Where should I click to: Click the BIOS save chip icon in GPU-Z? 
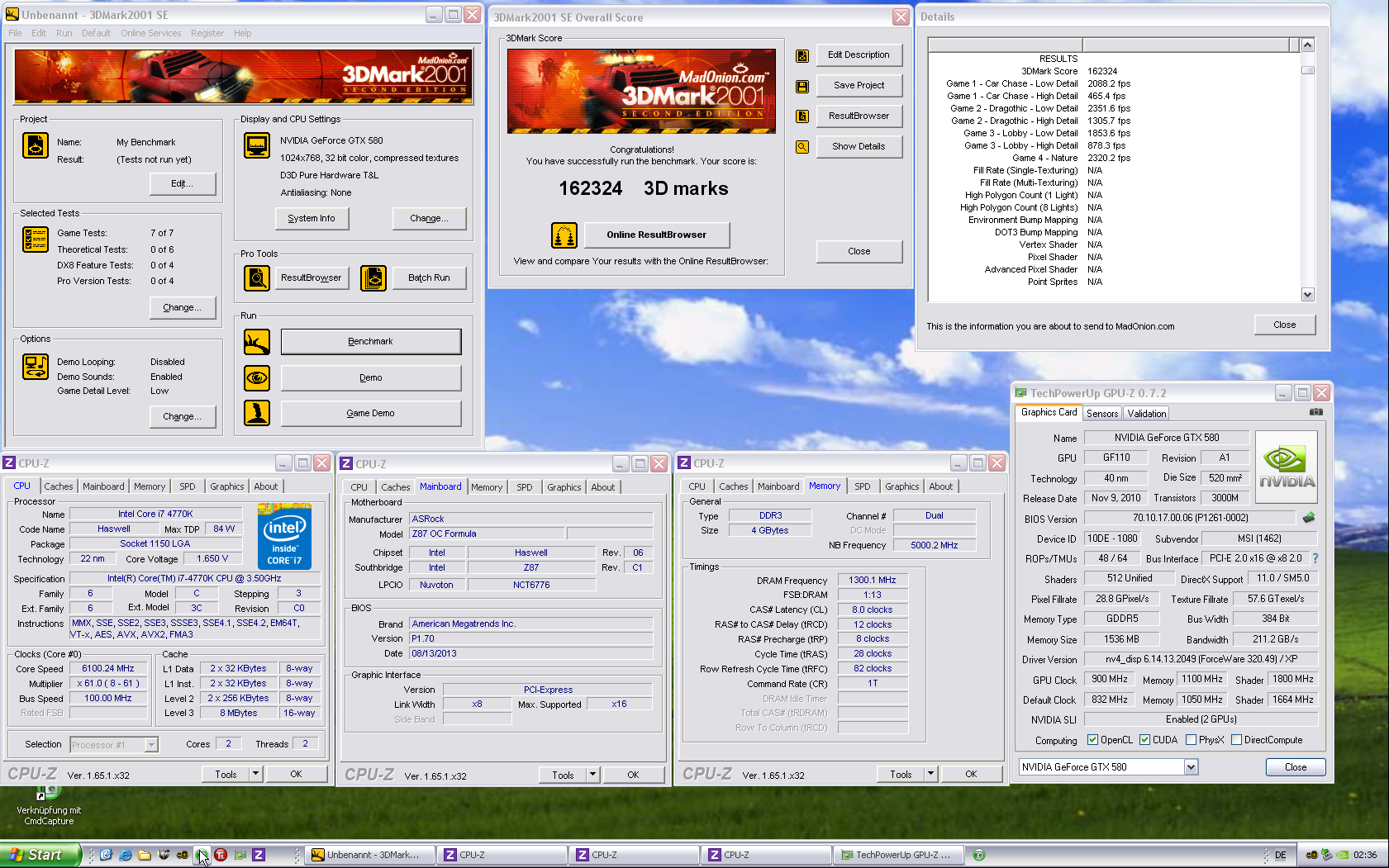pos(1309,518)
